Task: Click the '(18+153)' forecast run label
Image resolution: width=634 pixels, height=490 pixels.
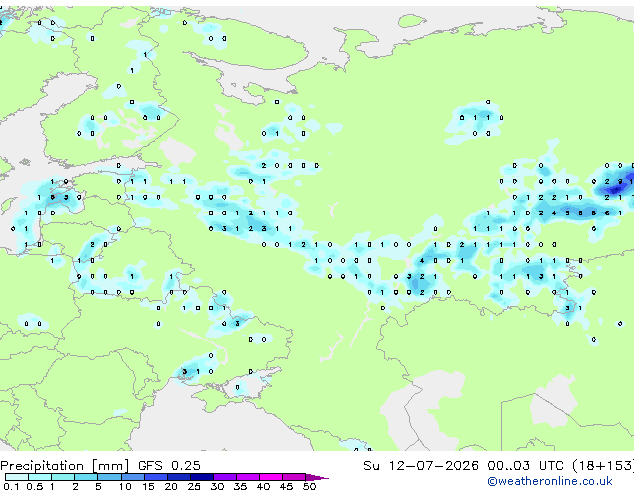Action: click(x=603, y=465)
